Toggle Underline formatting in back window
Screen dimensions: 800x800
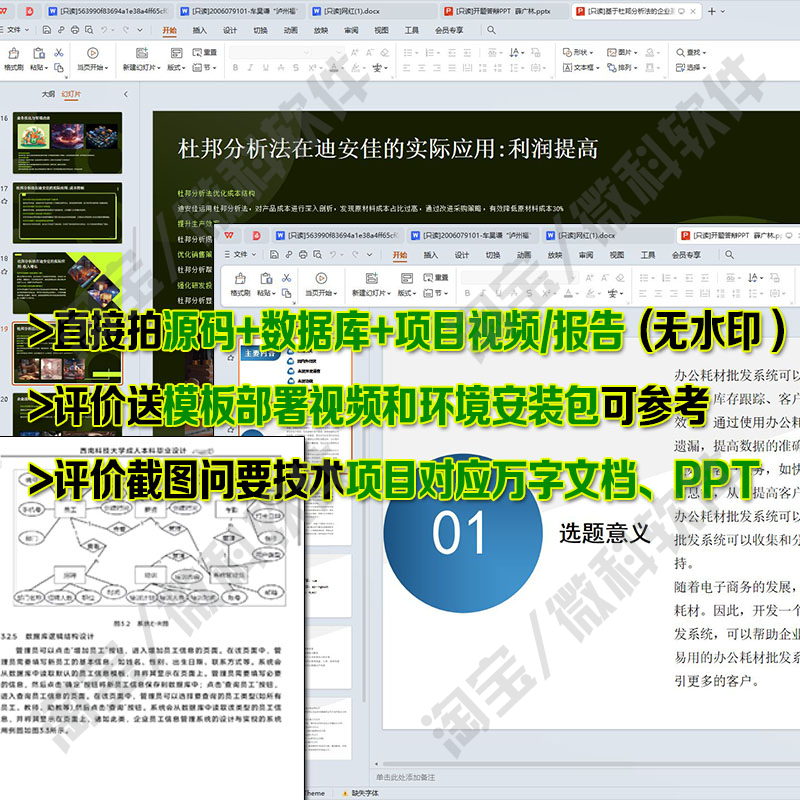265,67
